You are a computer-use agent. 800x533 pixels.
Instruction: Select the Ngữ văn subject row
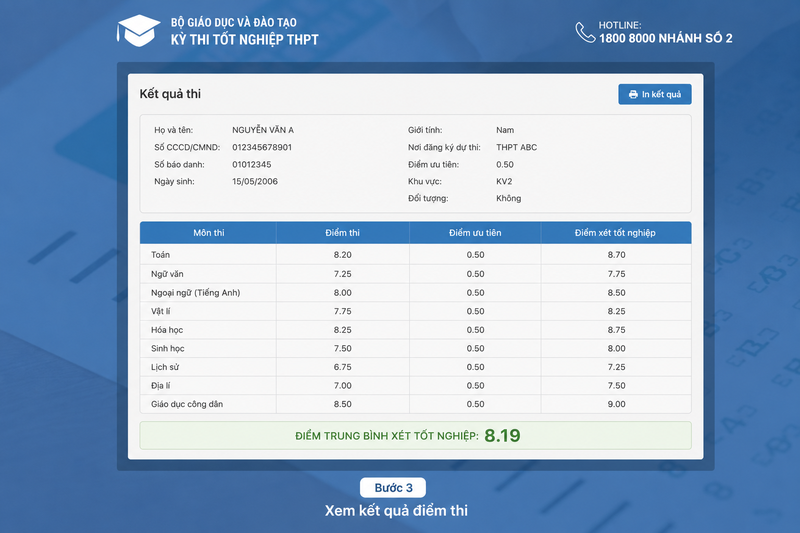(416, 274)
